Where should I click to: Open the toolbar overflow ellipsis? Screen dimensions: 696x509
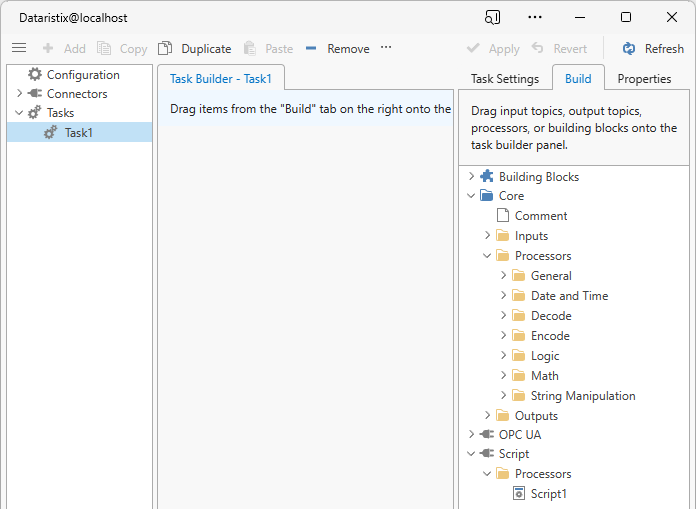(386, 48)
